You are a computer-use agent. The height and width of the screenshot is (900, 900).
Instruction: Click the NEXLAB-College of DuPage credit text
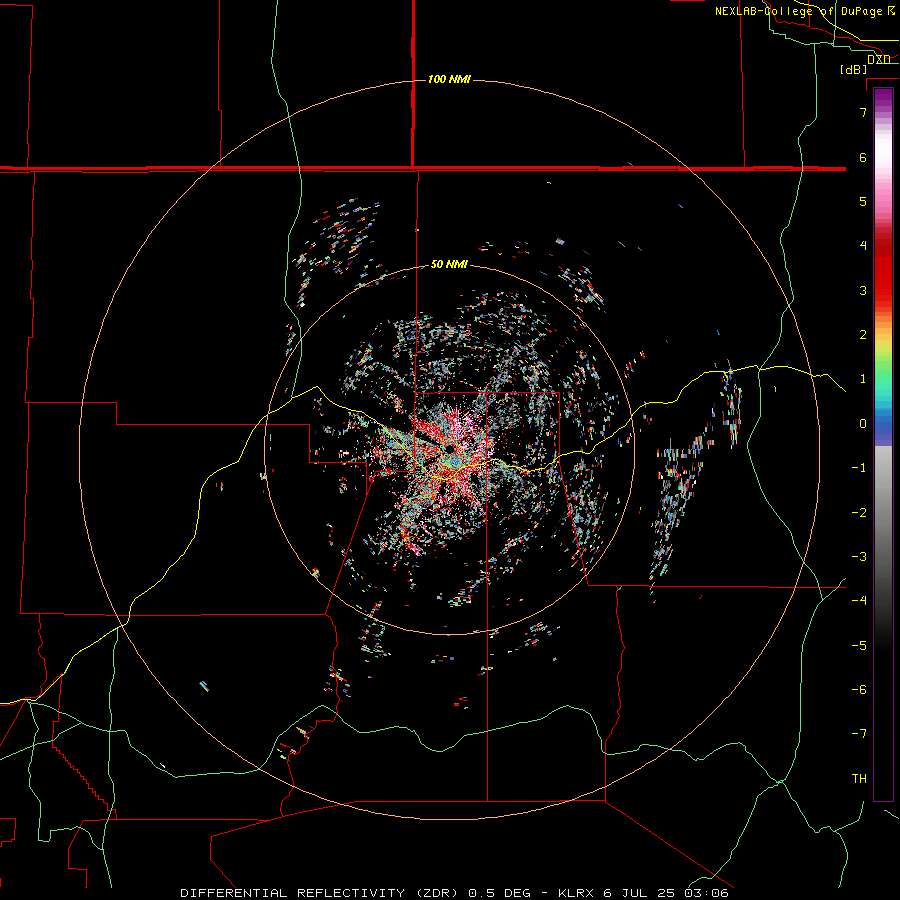[798, 11]
